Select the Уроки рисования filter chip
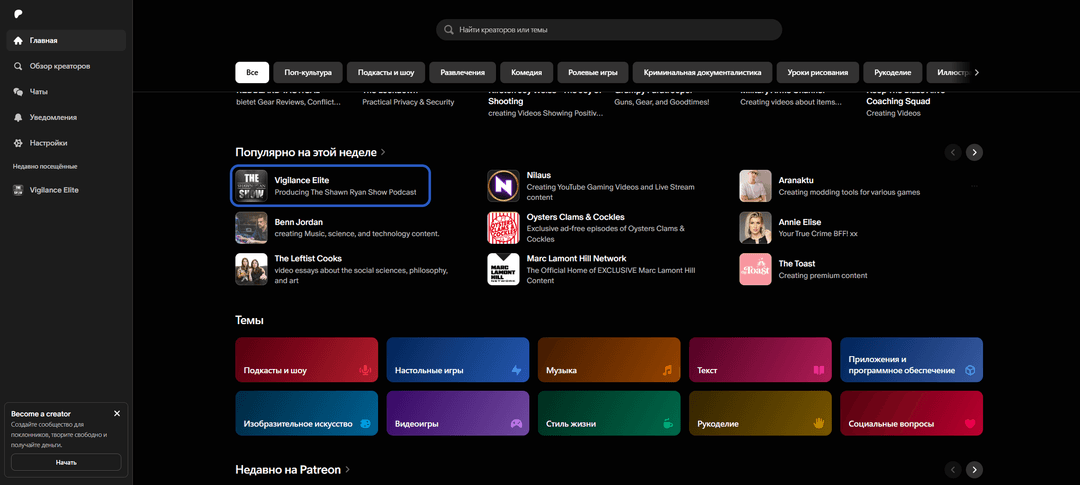Image resolution: width=1080 pixels, height=485 pixels. (x=818, y=72)
